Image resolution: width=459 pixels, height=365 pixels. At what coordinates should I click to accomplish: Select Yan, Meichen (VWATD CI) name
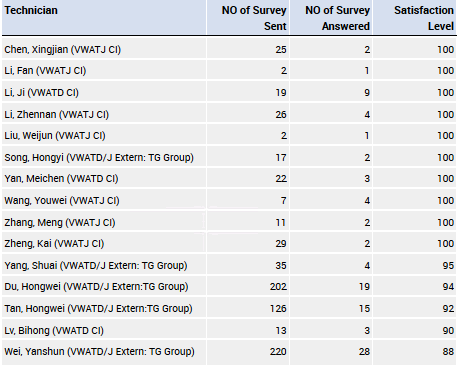(61, 179)
